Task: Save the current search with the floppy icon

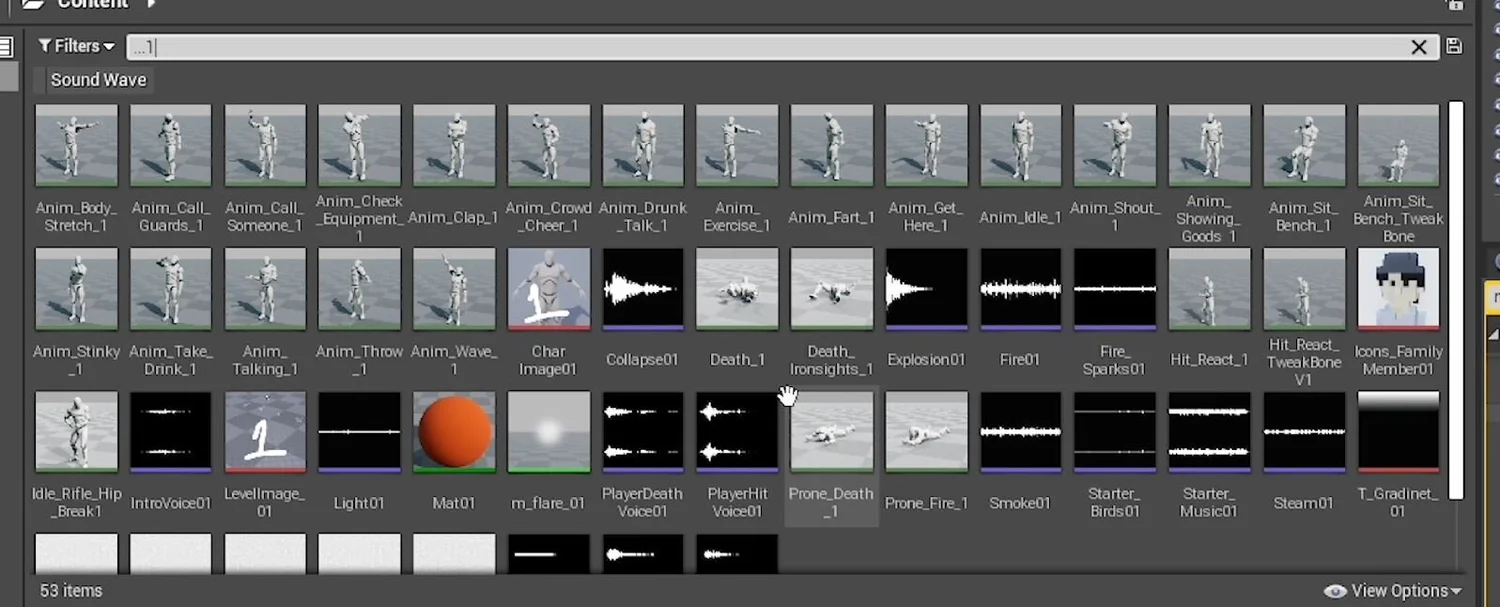Action: (x=1453, y=45)
